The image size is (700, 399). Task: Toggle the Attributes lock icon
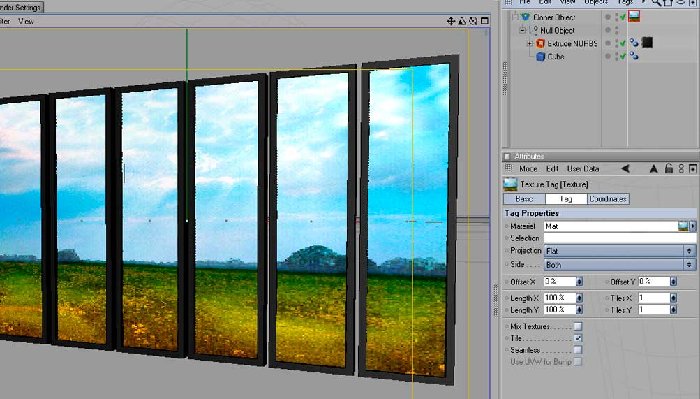(x=668, y=168)
